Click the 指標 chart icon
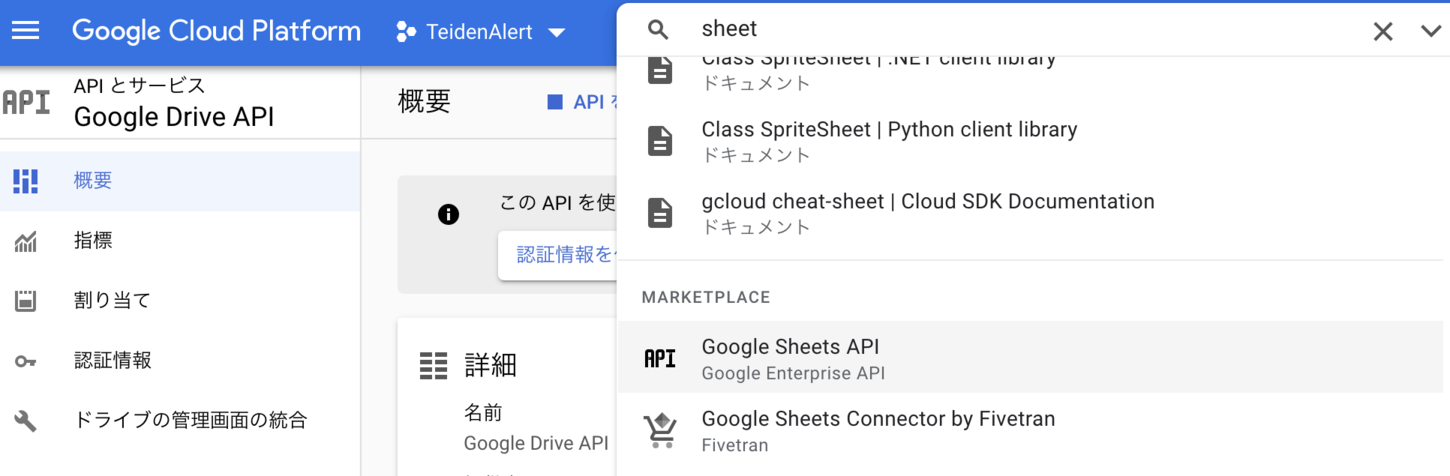 click(25, 241)
